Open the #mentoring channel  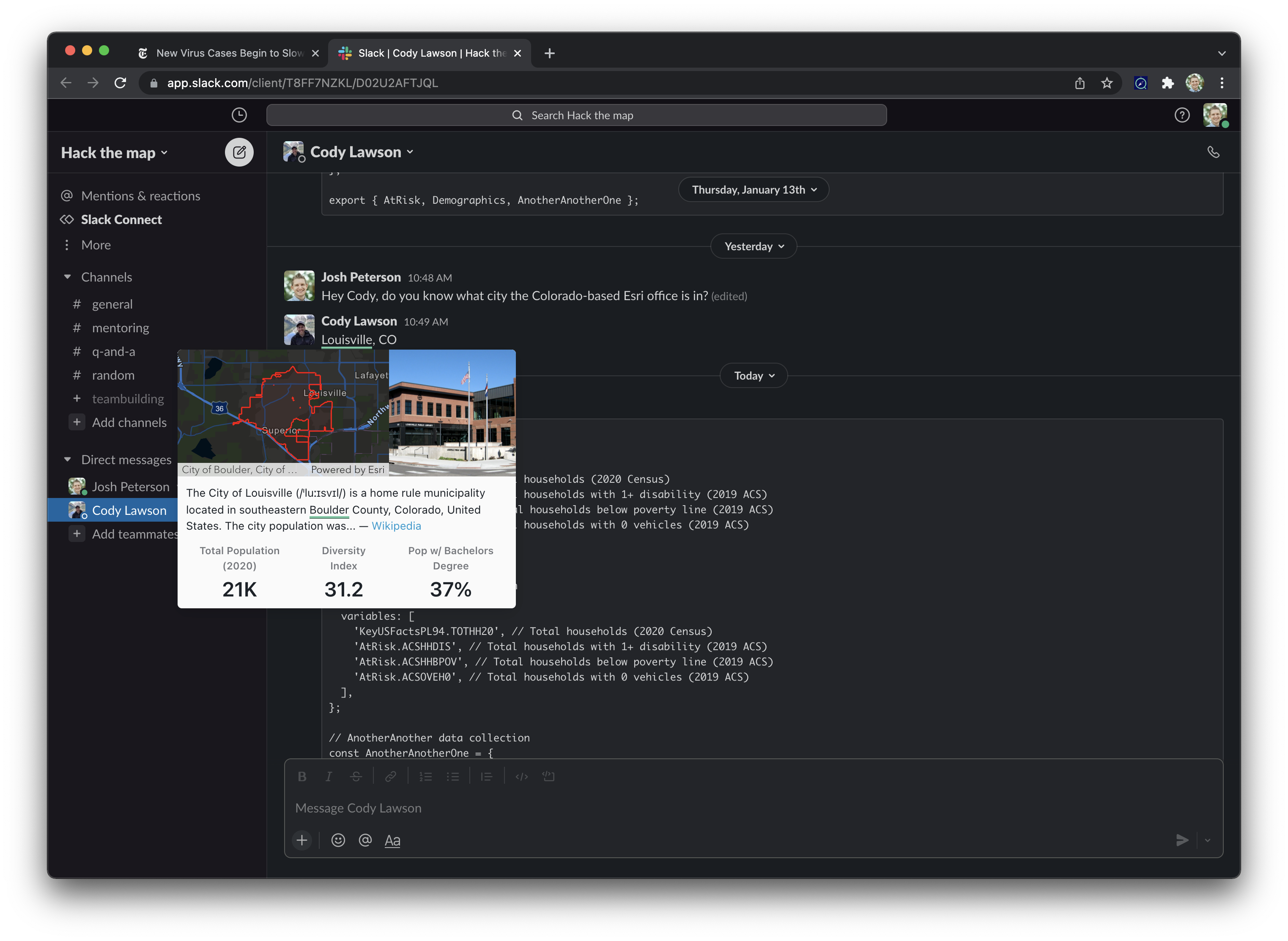[120, 328]
